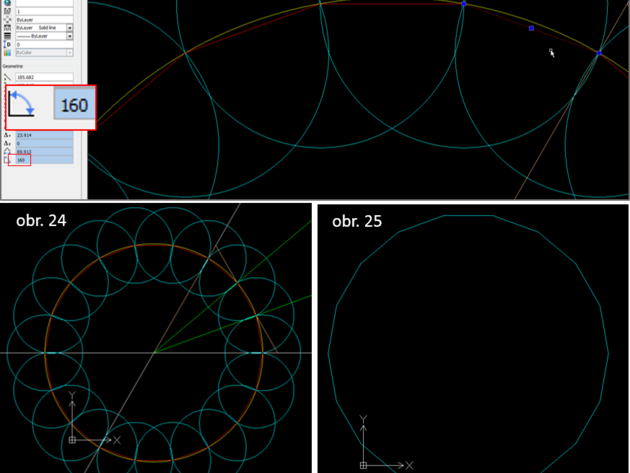Screen dimensions: 630x473
Task: Click the angle field showing 160
Action: click(44, 160)
